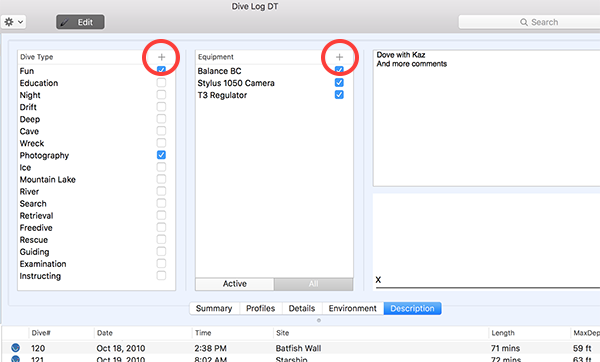Enable the Mountain Lake checkbox
The image size is (600, 362).
pos(161,179)
